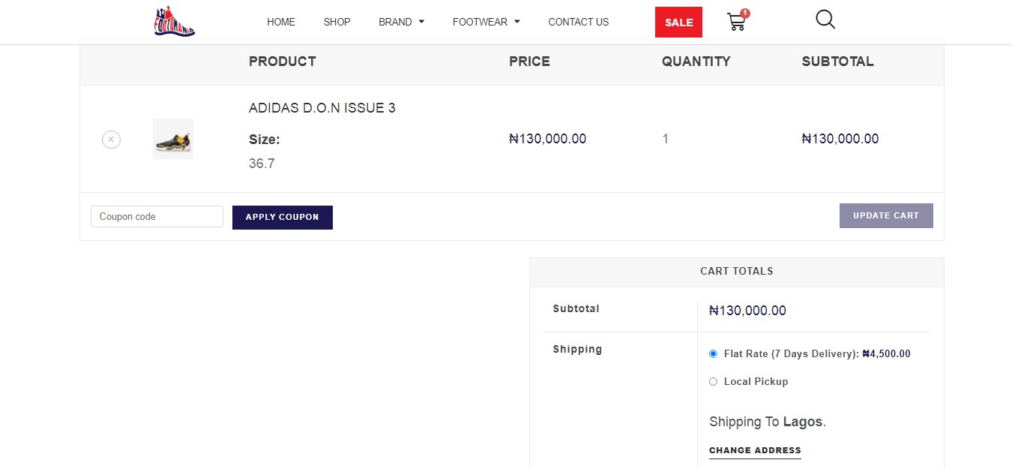Navigate to Contact Us page

[578, 22]
